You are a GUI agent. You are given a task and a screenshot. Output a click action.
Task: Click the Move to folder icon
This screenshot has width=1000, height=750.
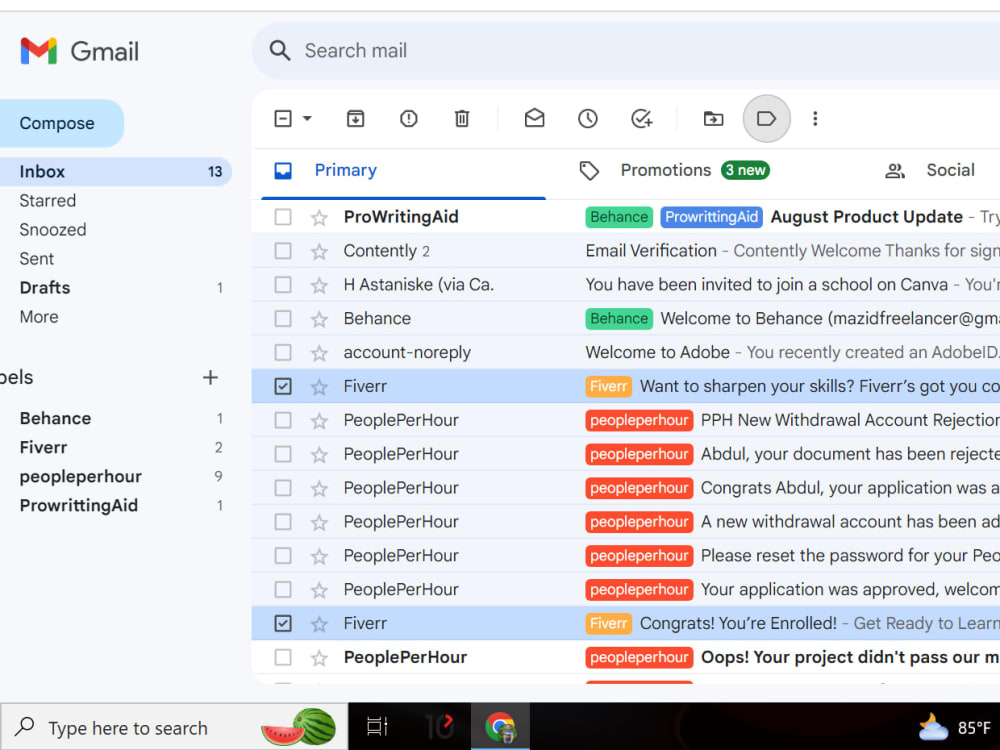[713, 119]
